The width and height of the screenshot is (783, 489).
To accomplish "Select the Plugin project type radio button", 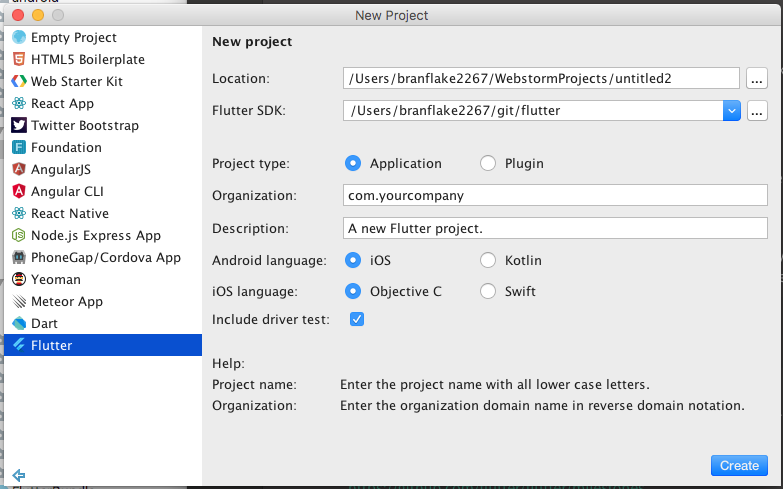I will (x=488, y=163).
